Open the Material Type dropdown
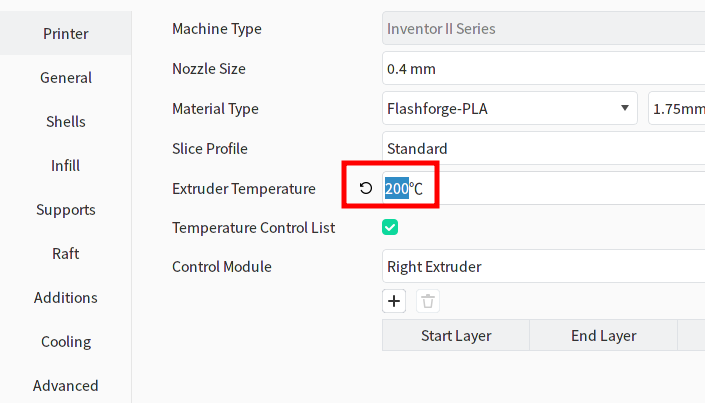Viewport: 705px width, 403px height. point(510,108)
